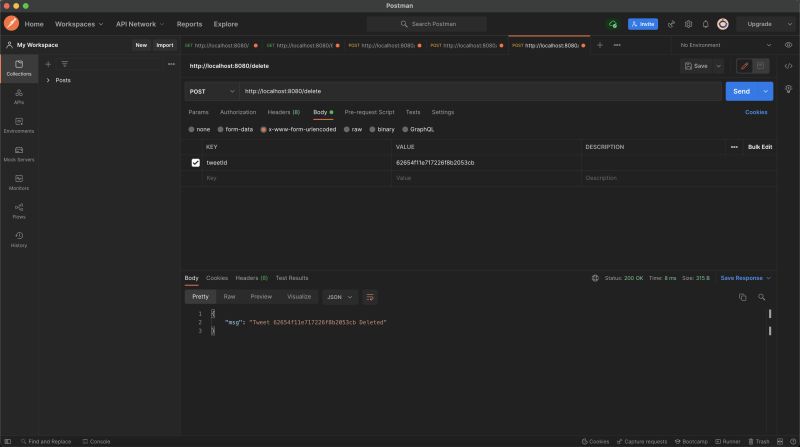Open the Cookies link
Viewport: 800px width, 447px height.
pyautogui.click(x=756, y=112)
